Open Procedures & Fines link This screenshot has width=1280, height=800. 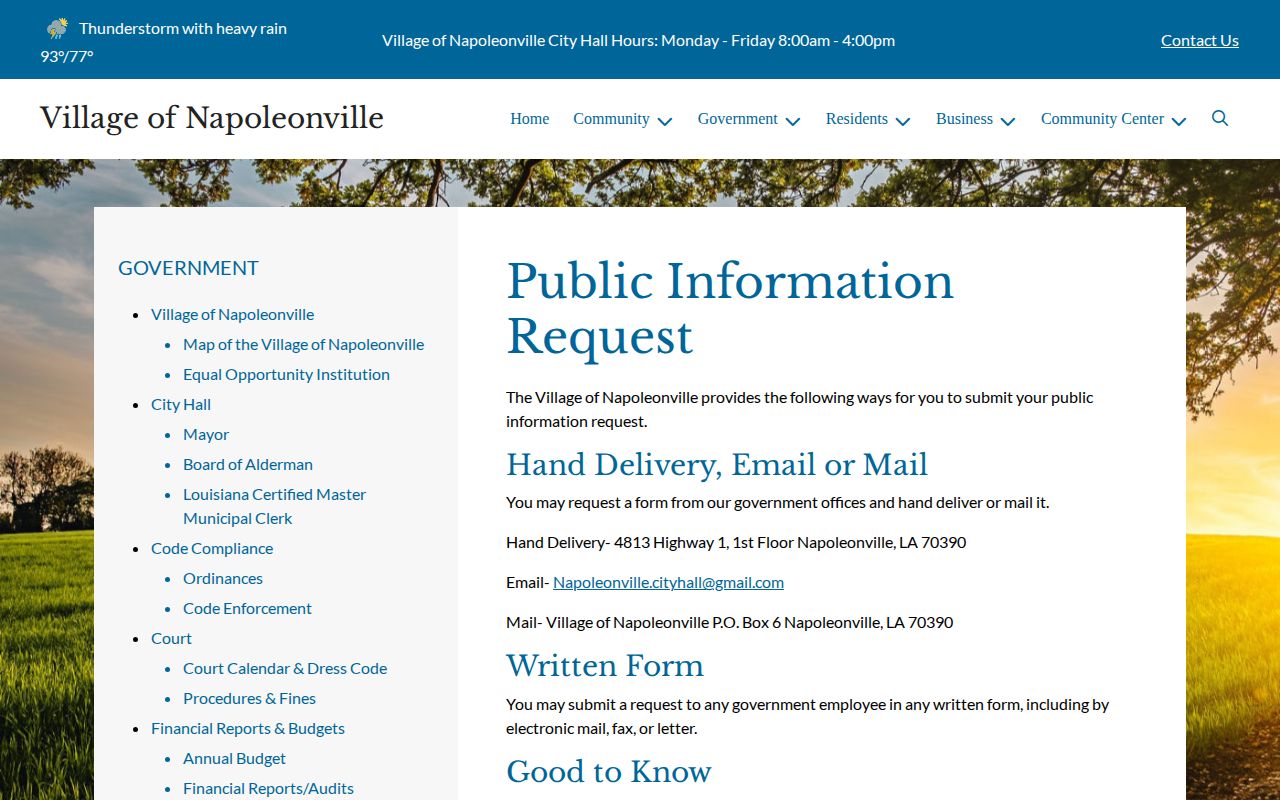249,698
